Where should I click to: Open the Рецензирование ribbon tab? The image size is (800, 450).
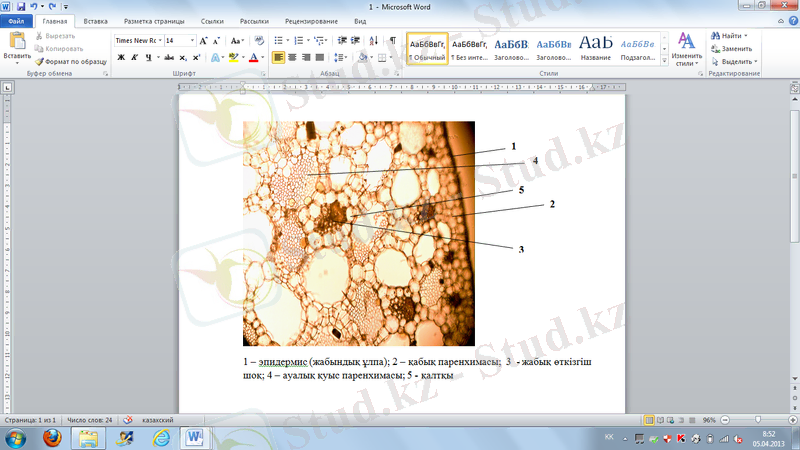tap(312, 20)
